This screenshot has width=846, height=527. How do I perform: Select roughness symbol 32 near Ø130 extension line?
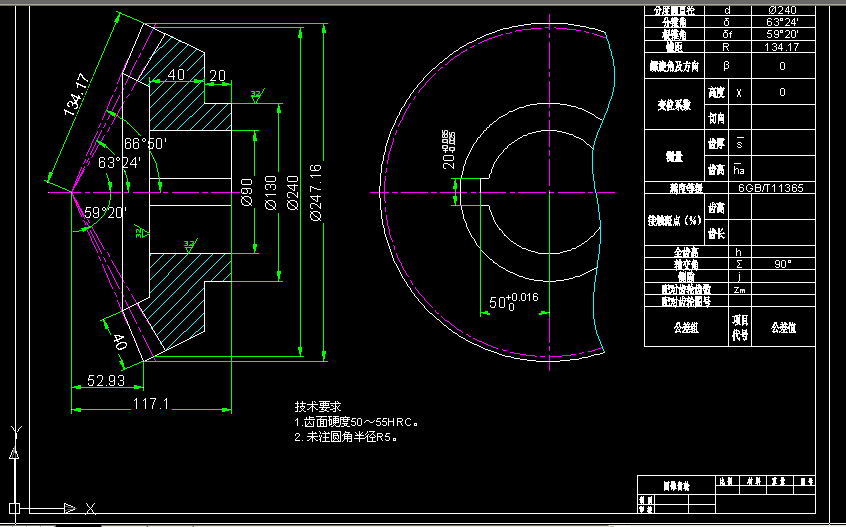(x=256, y=97)
